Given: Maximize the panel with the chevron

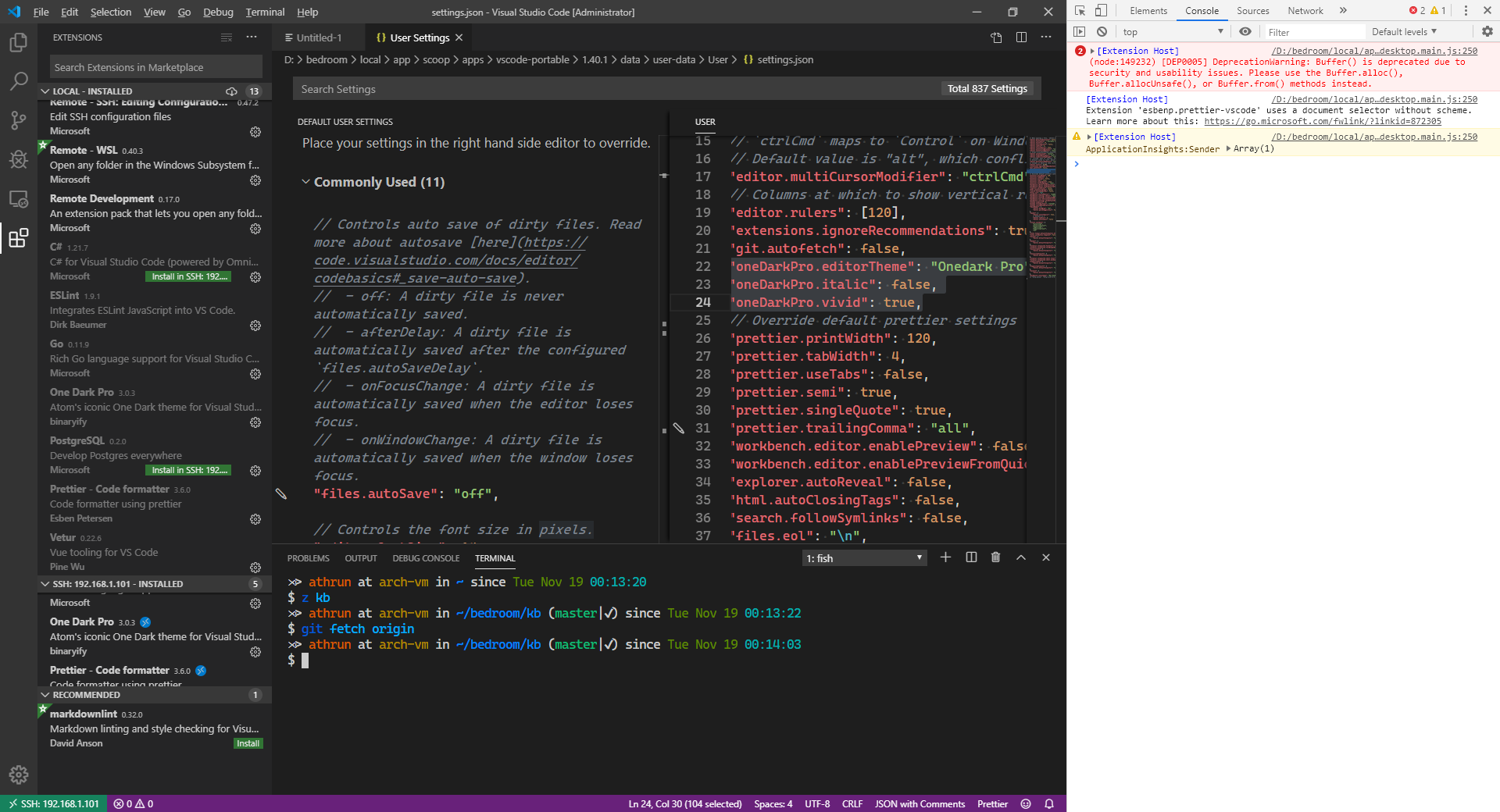Looking at the screenshot, I should 1020,557.
